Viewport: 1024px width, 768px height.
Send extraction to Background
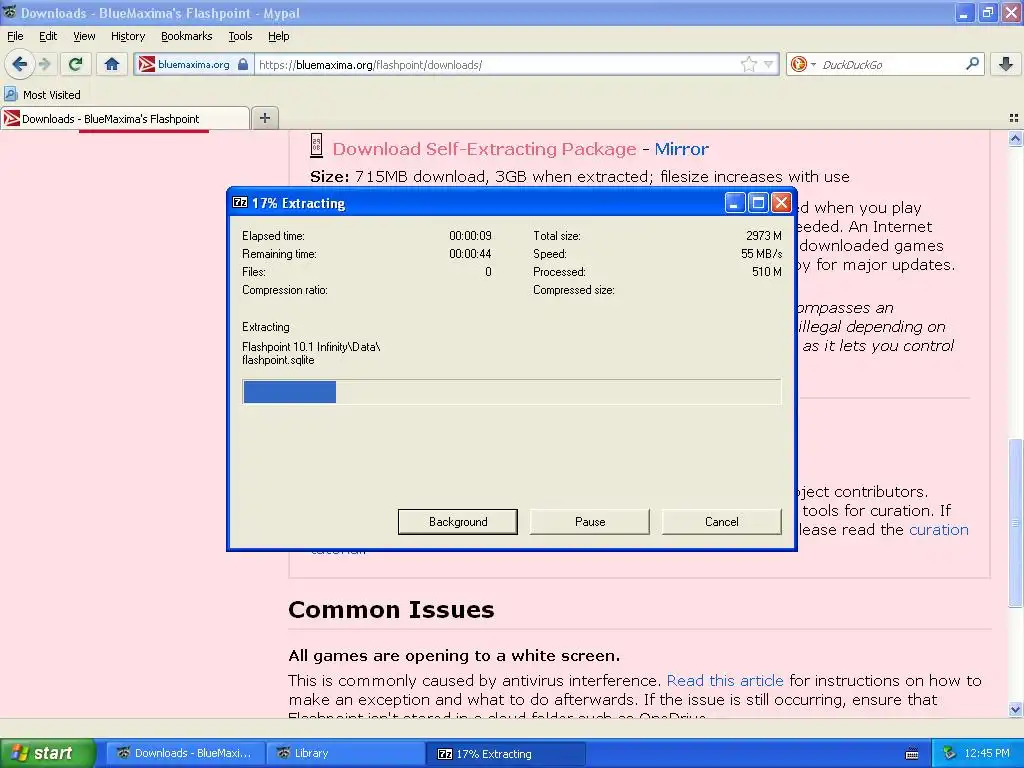click(458, 522)
